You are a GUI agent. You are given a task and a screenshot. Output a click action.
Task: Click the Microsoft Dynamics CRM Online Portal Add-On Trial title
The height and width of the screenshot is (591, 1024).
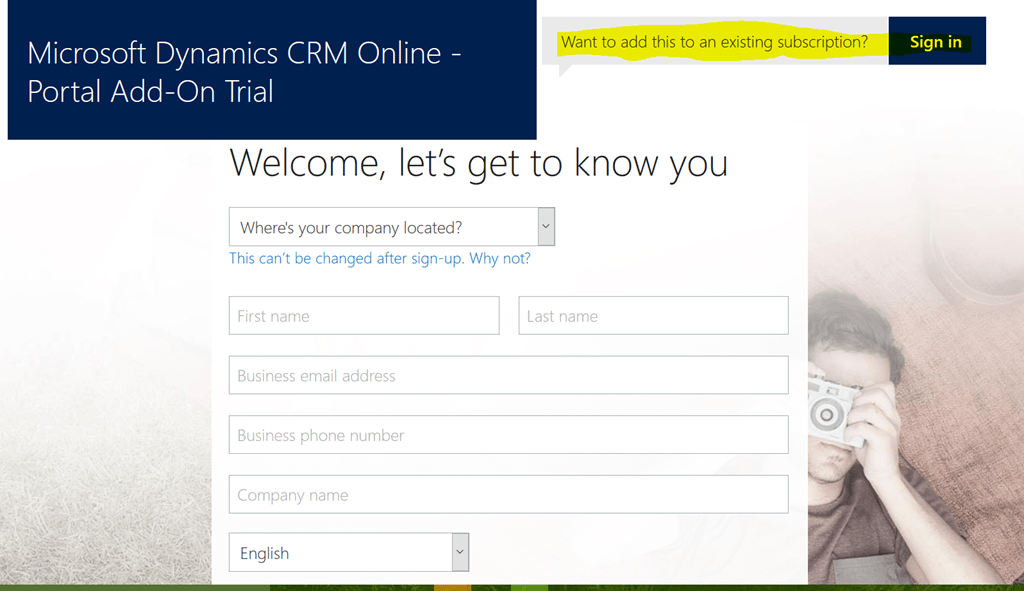[244, 72]
